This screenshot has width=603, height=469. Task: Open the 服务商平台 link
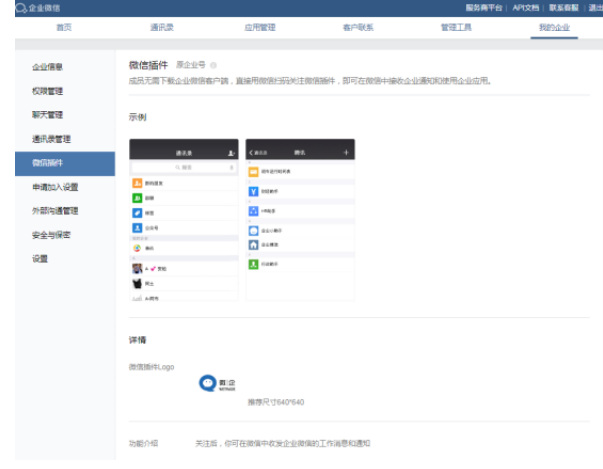point(484,8)
